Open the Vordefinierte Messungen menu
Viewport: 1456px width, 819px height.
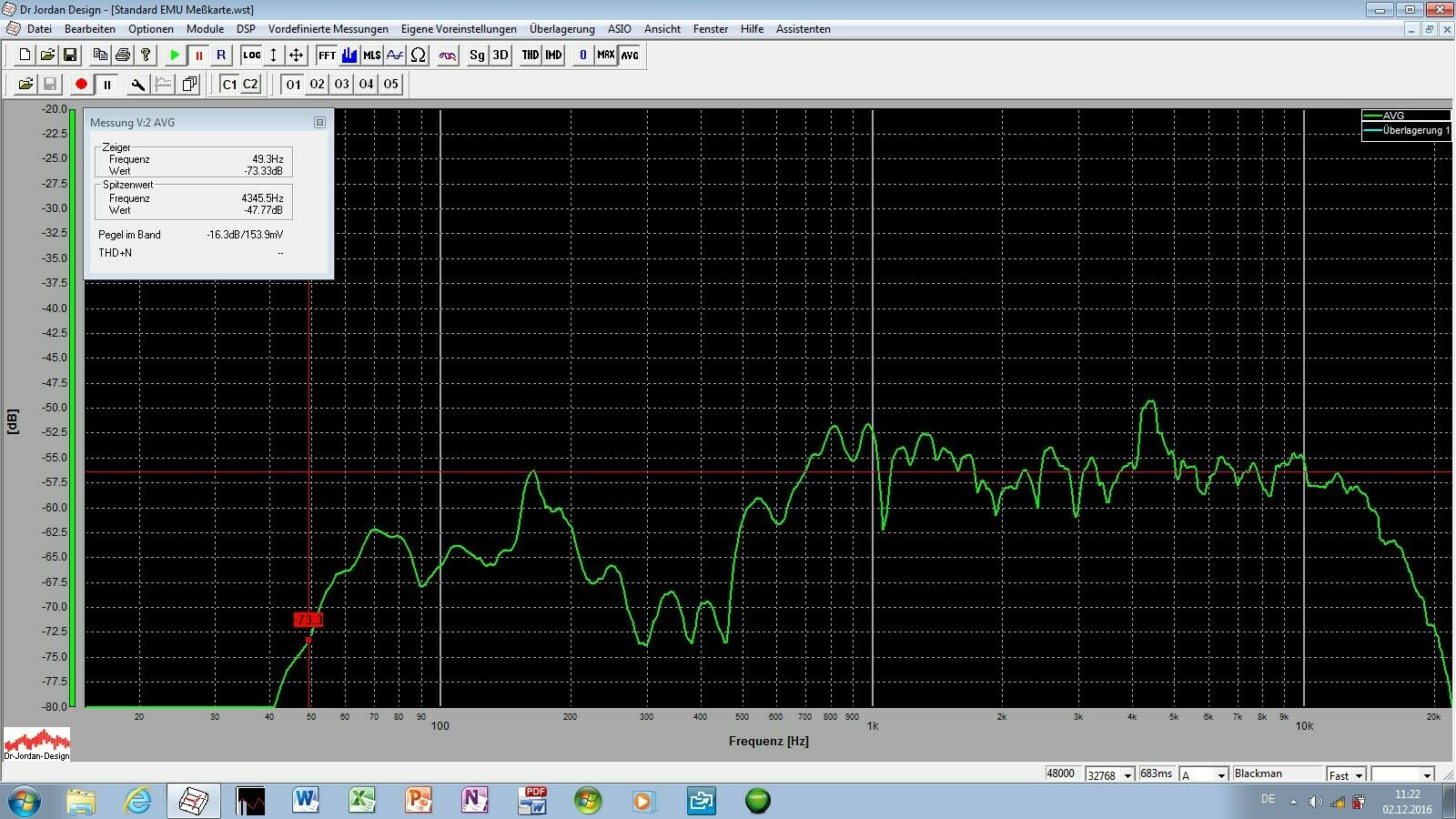[329, 29]
